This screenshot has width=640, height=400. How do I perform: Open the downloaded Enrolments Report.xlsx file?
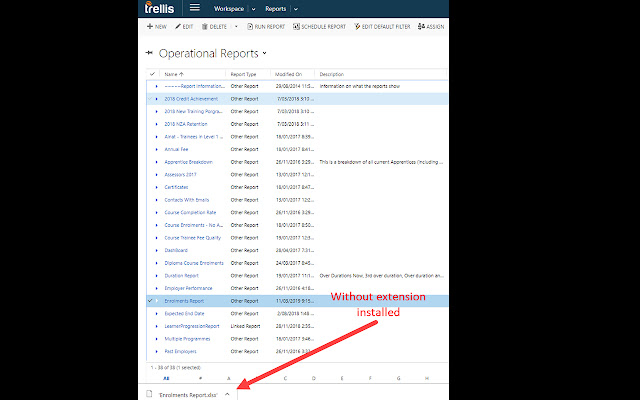pos(188,395)
